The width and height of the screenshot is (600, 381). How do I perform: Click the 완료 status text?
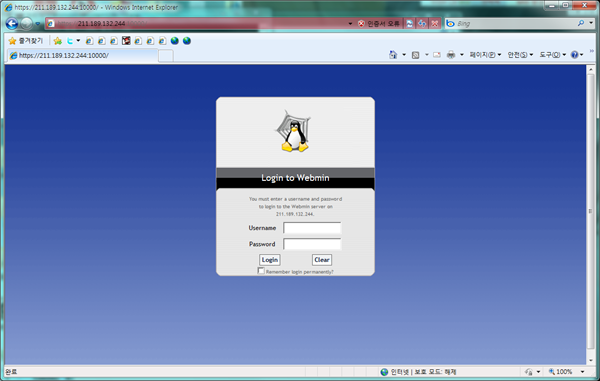pos(11,372)
